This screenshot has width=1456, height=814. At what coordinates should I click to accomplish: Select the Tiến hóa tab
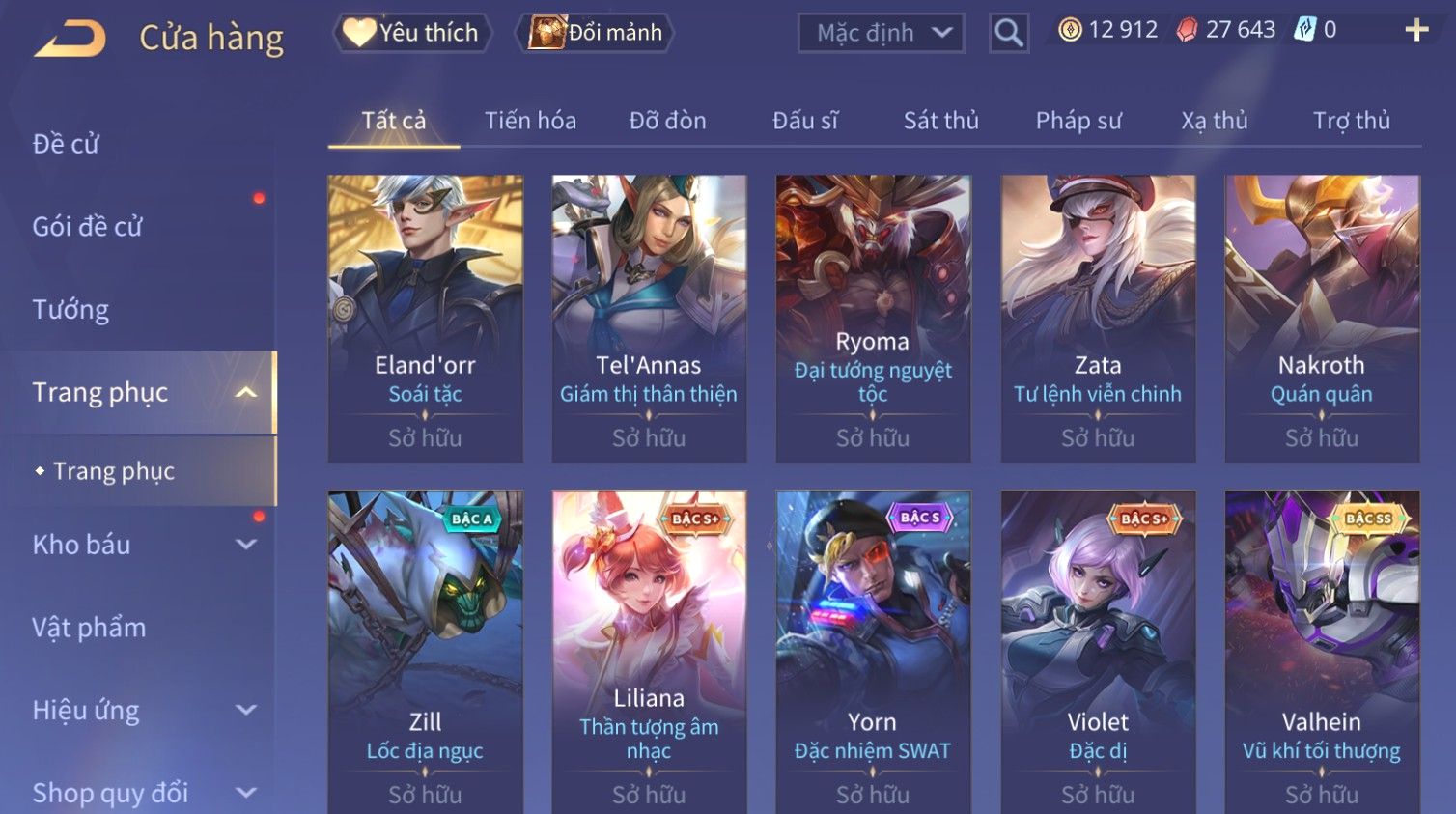click(530, 121)
